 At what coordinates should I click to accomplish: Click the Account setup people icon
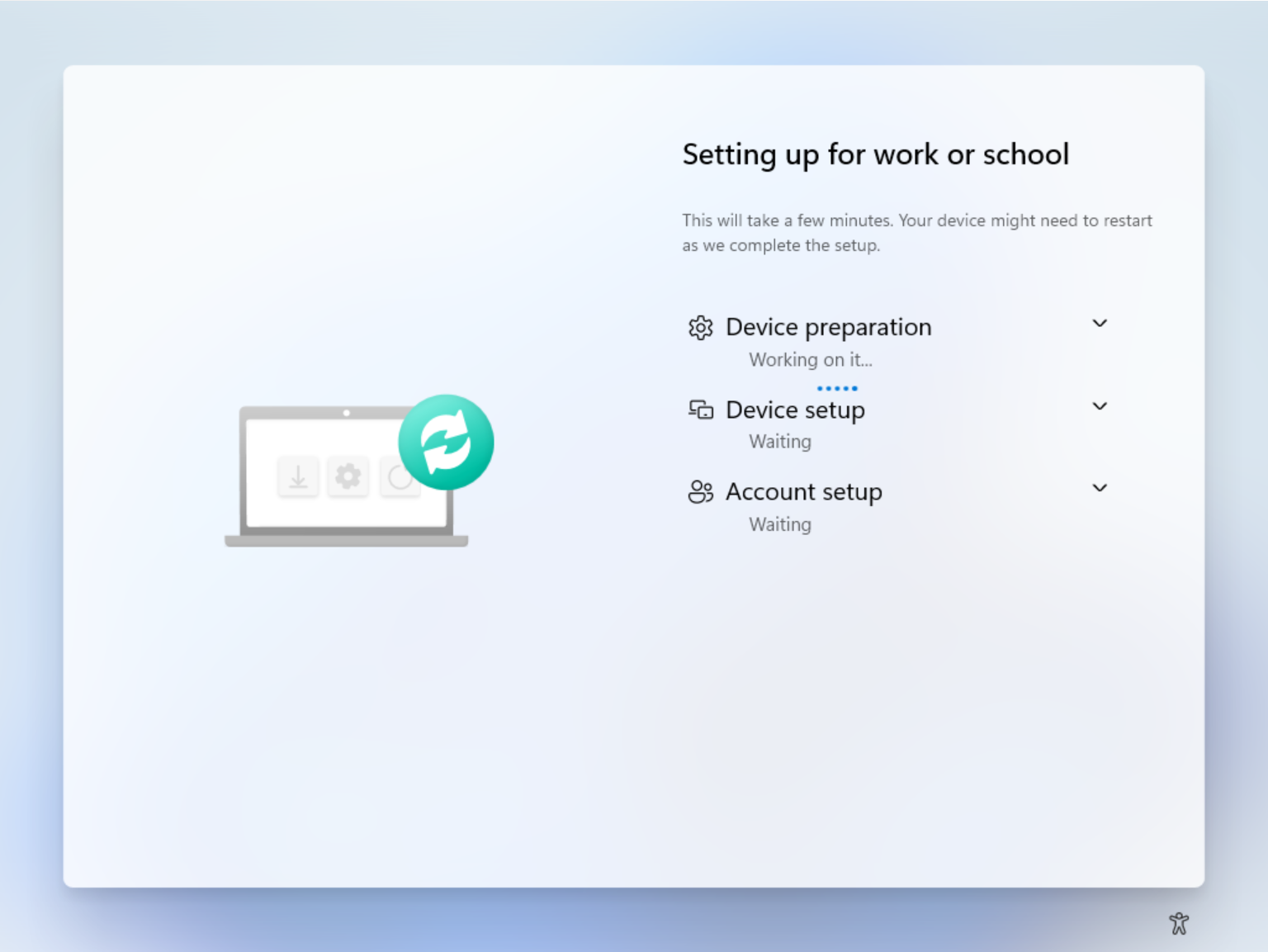coord(701,492)
